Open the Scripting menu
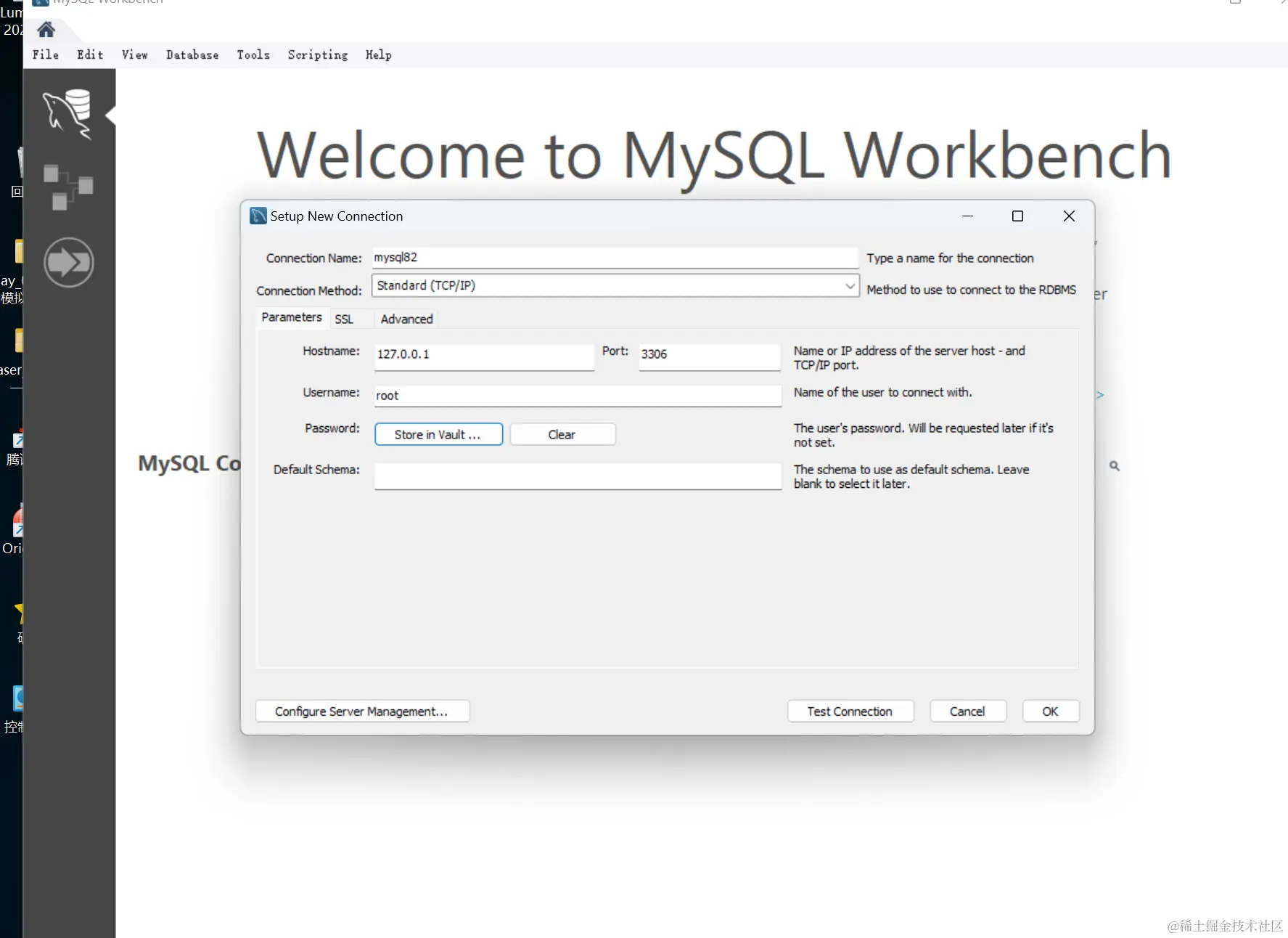Image resolution: width=1288 pixels, height=938 pixels. click(x=318, y=55)
